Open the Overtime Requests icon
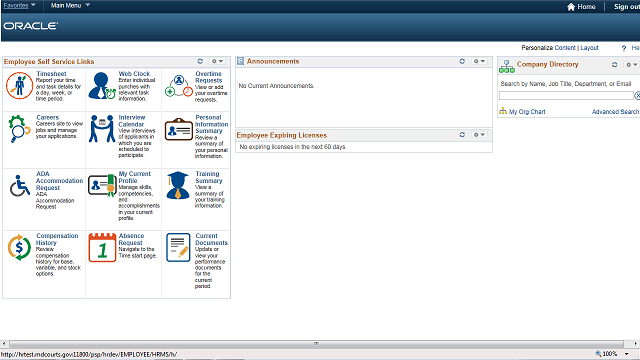 (x=179, y=86)
